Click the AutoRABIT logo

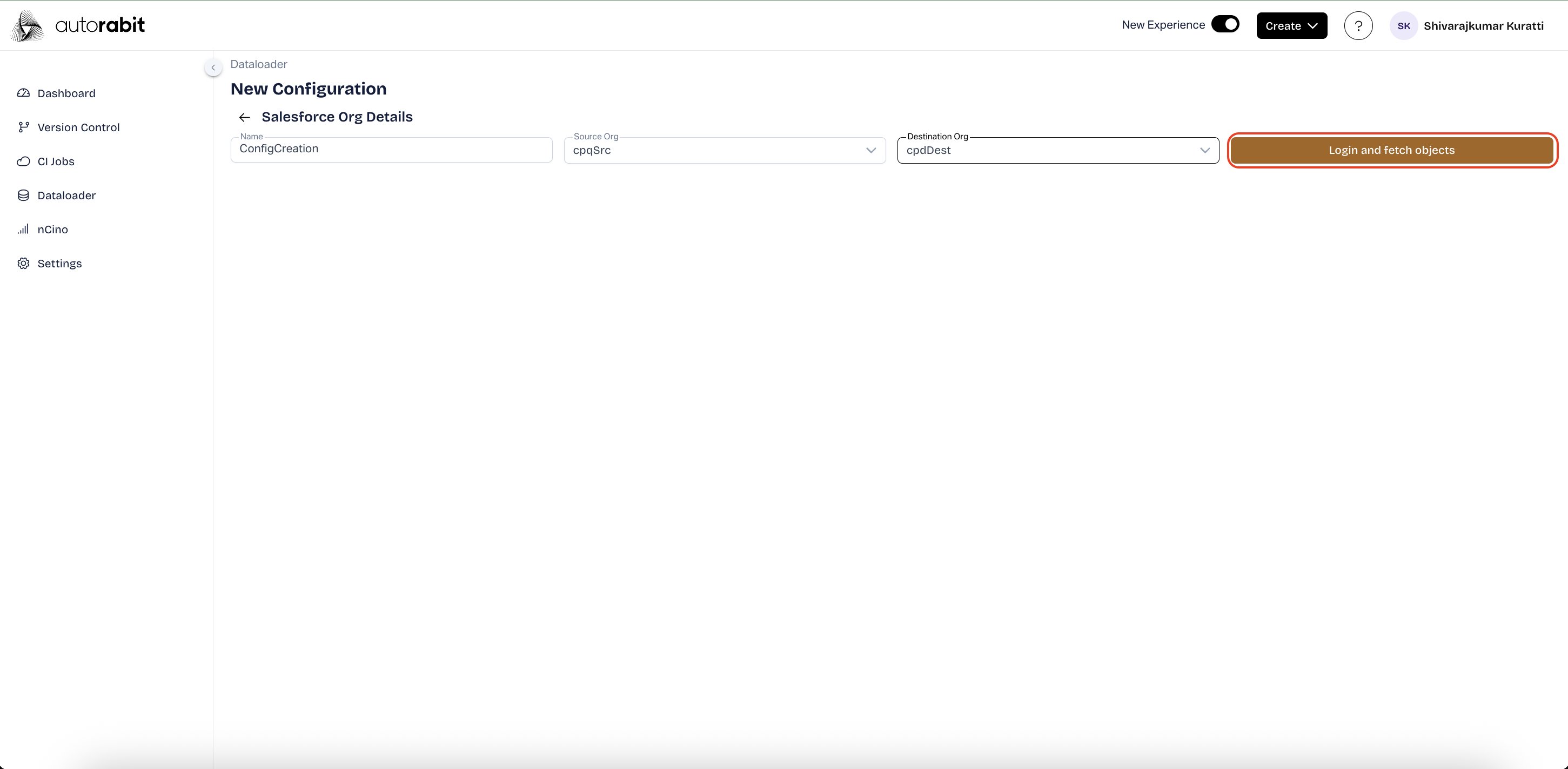pos(78,25)
